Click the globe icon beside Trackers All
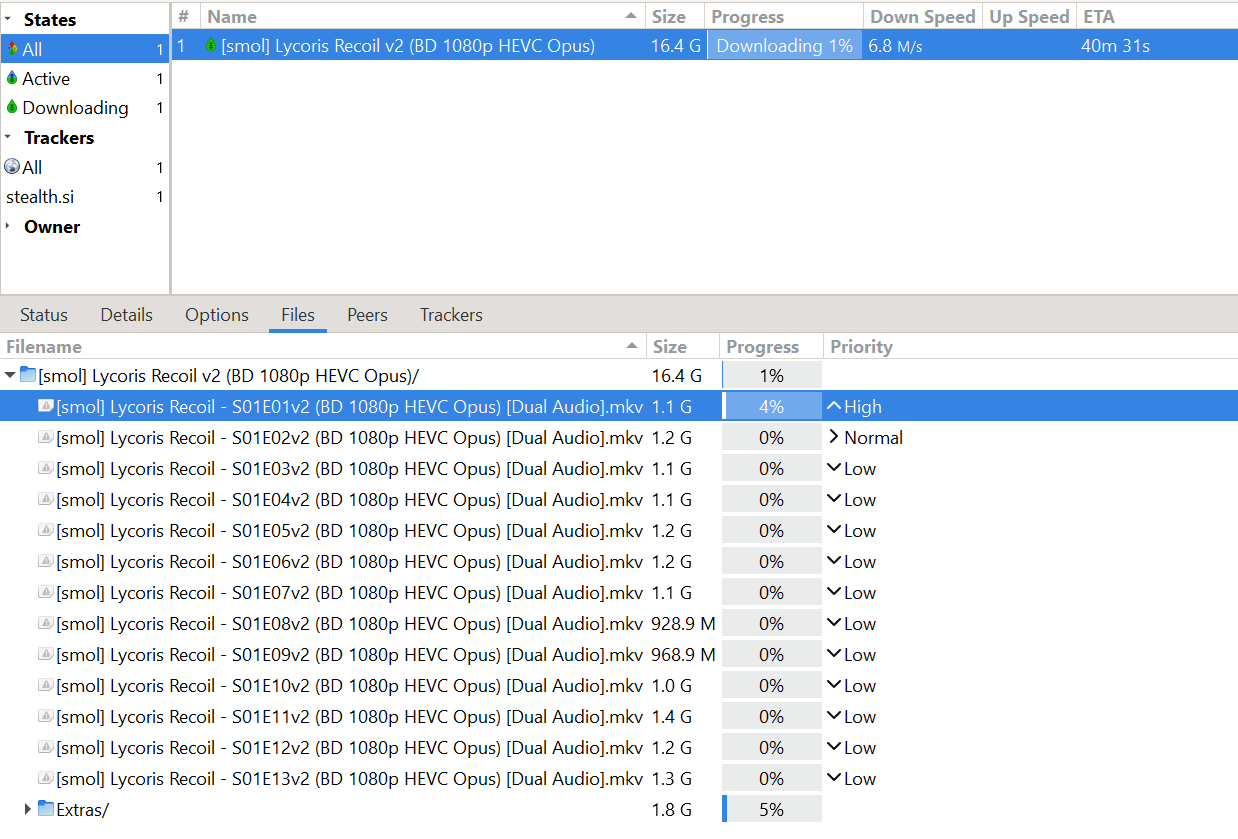1238x839 pixels. (12, 167)
